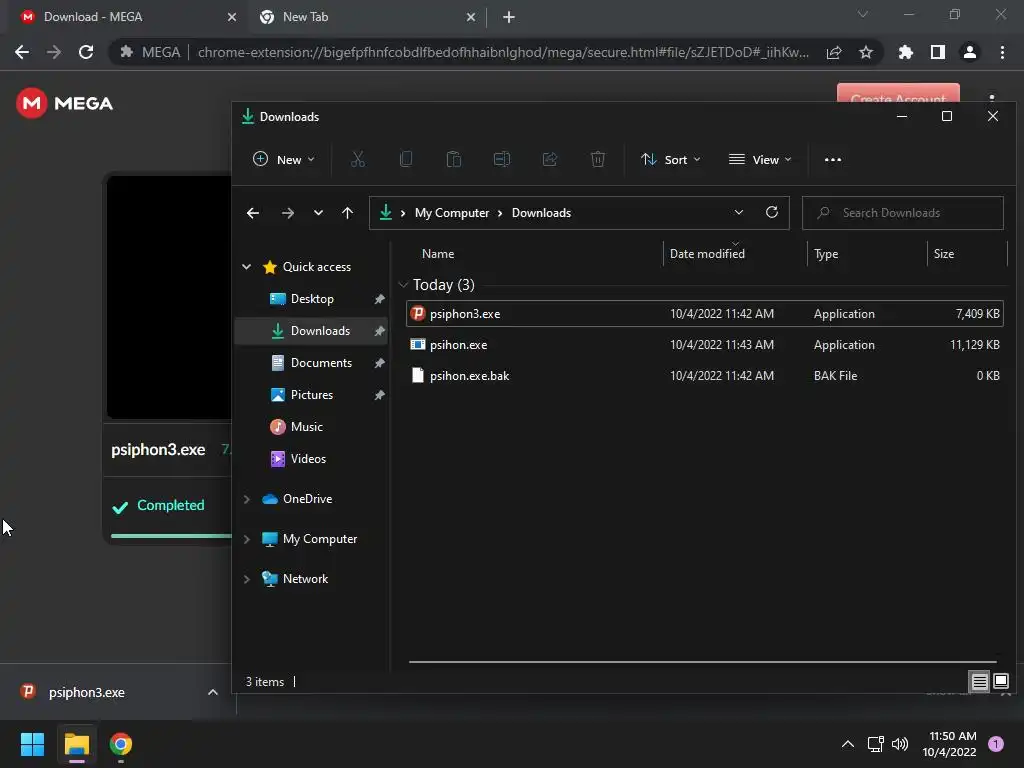1024x768 pixels.
Task: Expand the address bar history dropdown
Action: 739,213
